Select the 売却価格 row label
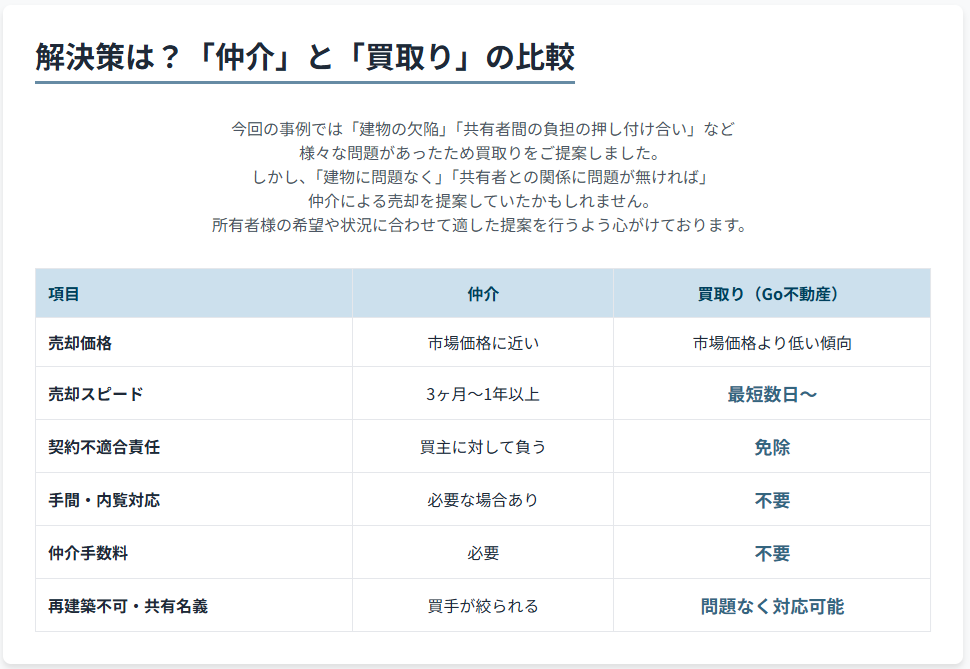This screenshot has width=970, height=669. (x=80, y=343)
